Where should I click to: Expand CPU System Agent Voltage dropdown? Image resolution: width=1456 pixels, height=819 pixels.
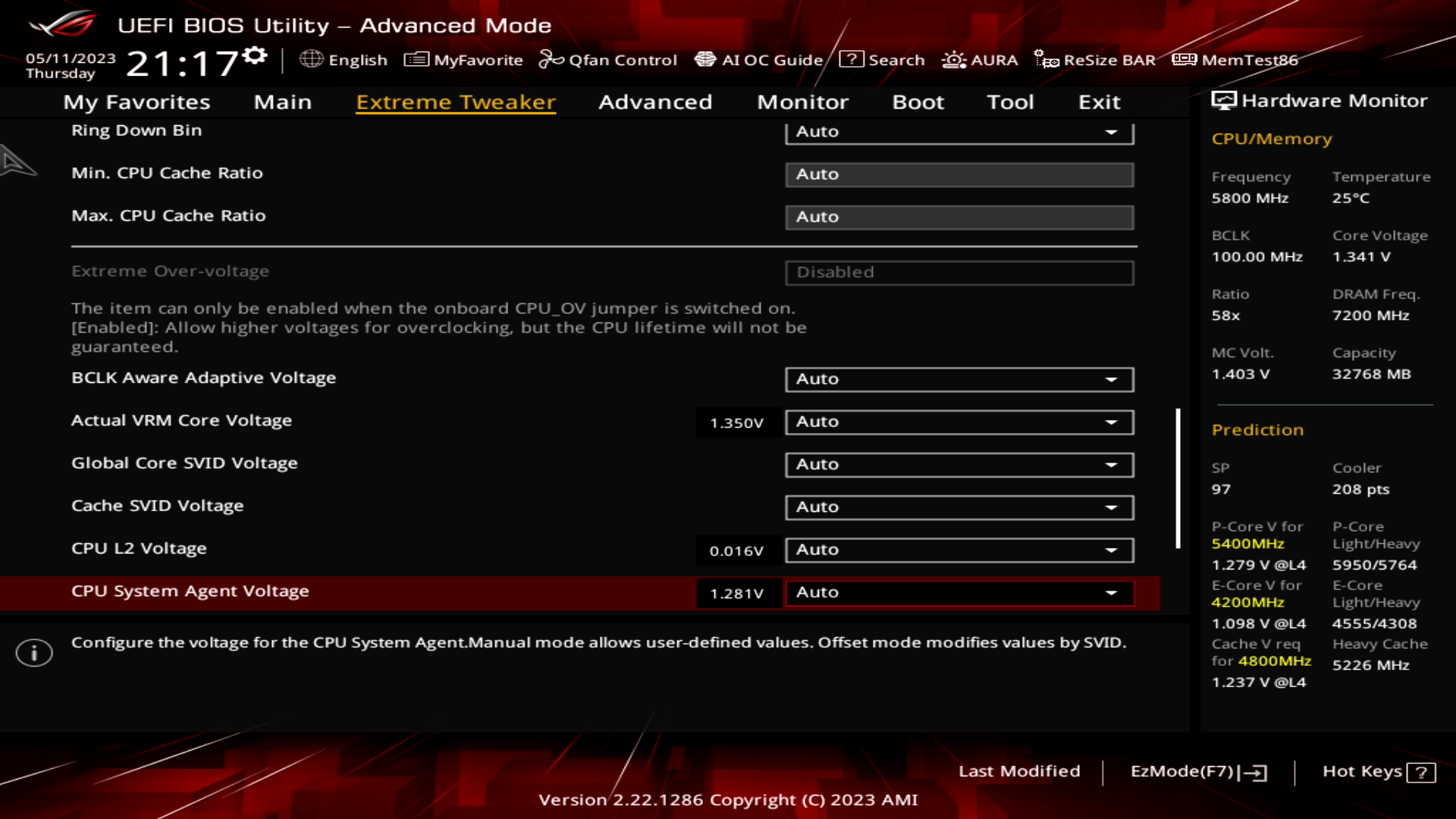pyautogui.click(x=959, y=592)
